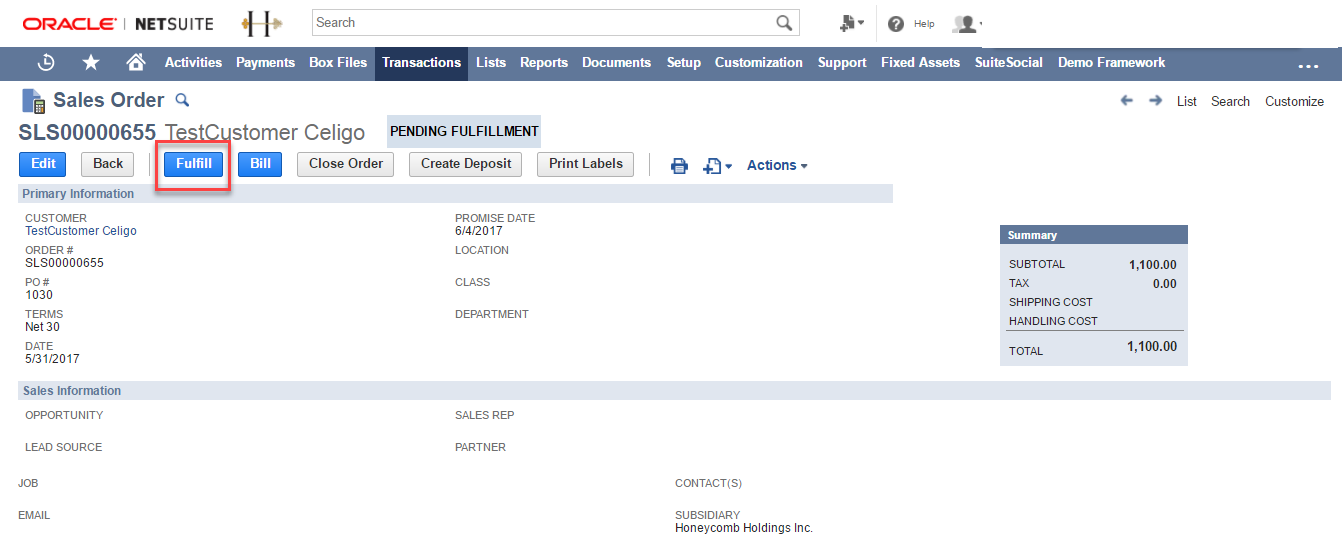Go to the Home house icon
1342x535 pixels.
136,62
